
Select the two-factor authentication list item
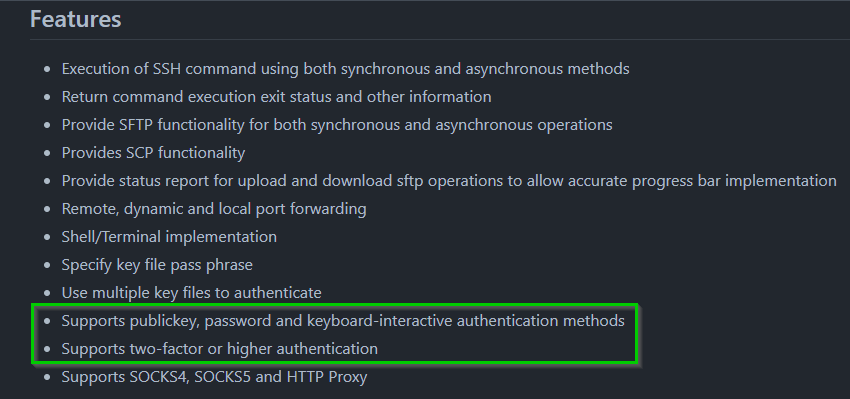220,349
